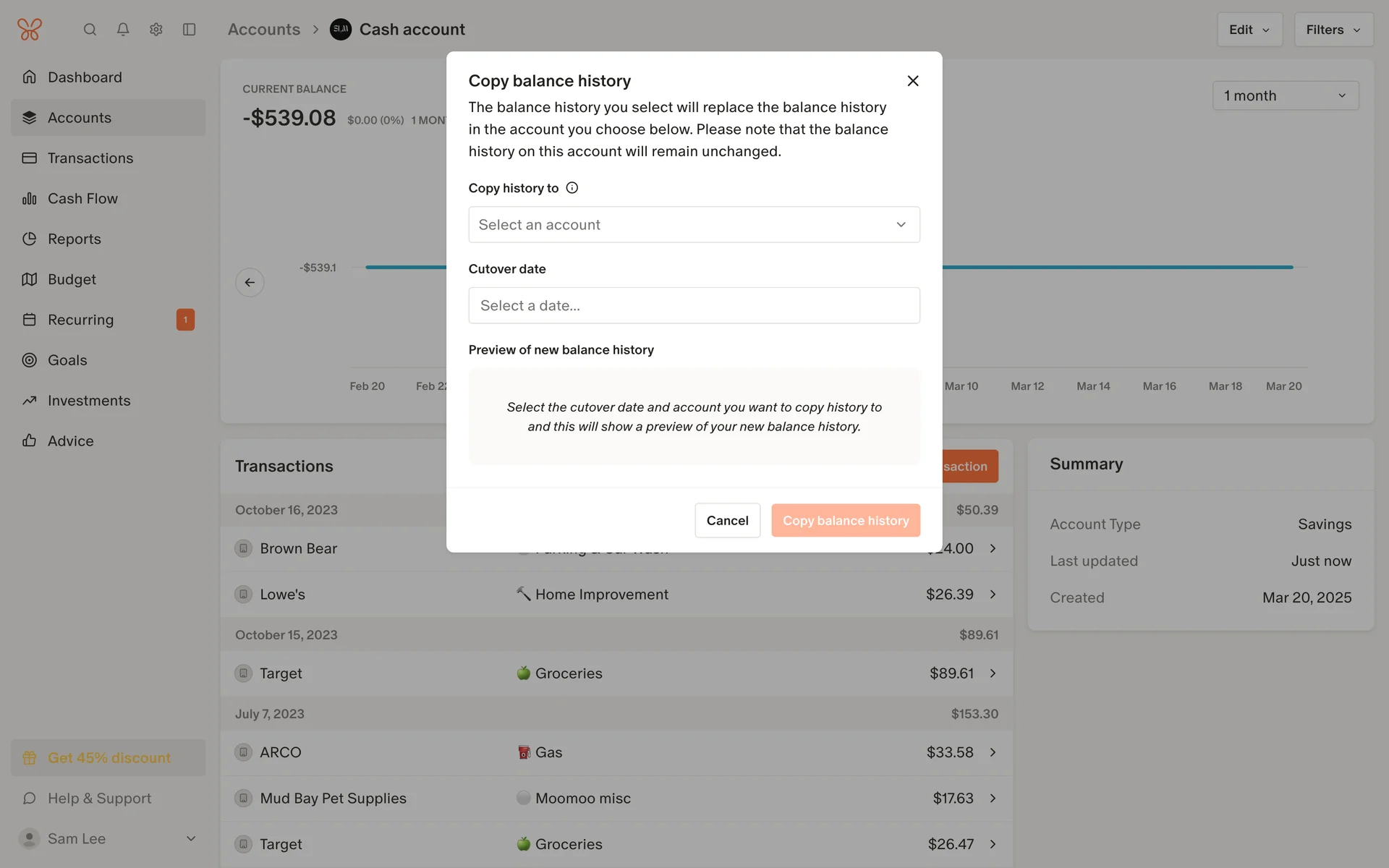The width and height of the screenshot is (1389, 868).
Task: Click info icon beside Copy history to
Action: pos(572,188)
